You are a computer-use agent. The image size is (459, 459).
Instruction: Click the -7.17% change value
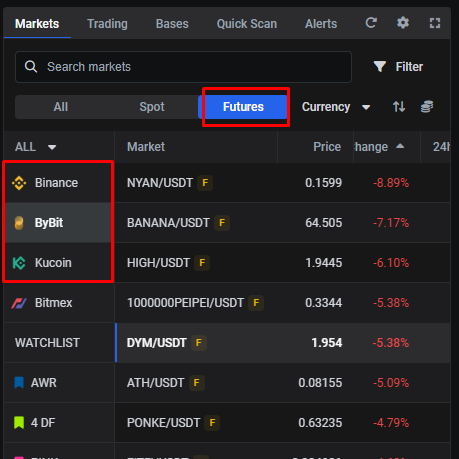tap(391, 223)
